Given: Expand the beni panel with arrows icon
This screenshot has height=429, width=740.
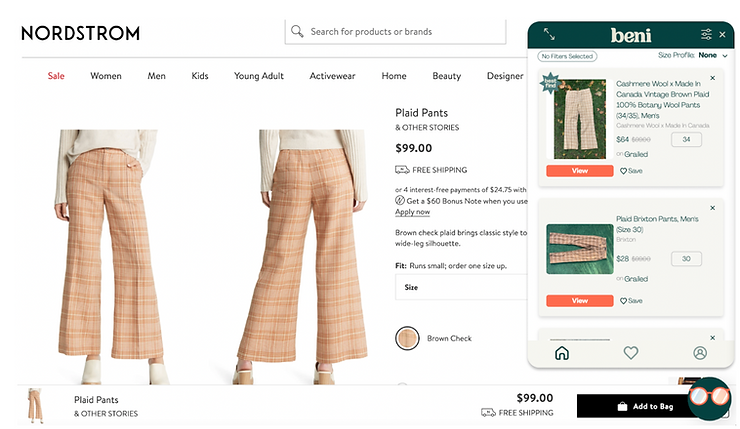Looking at the screenshot, I should (x=549, y=34).
